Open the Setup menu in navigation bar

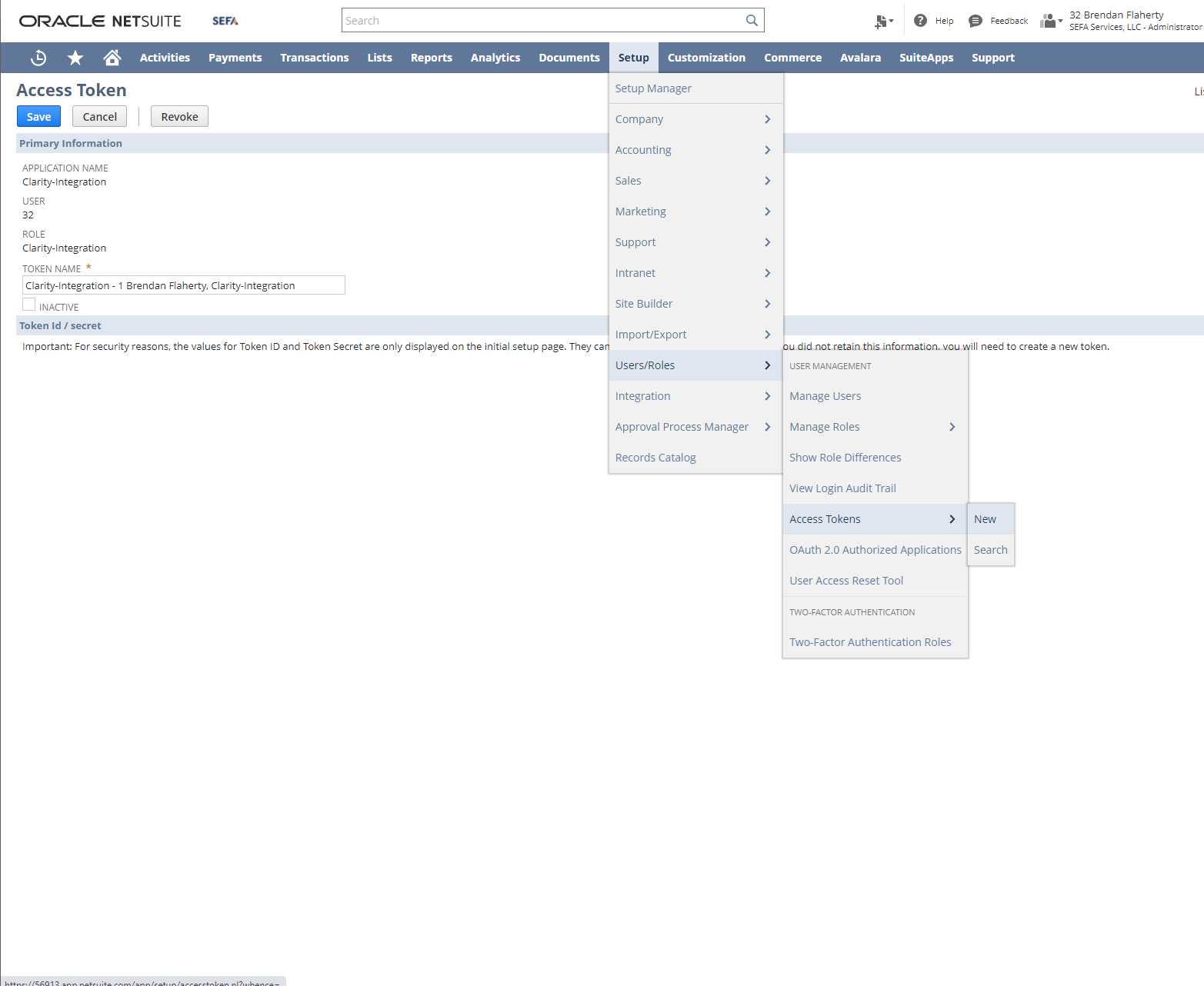point(633,58)
